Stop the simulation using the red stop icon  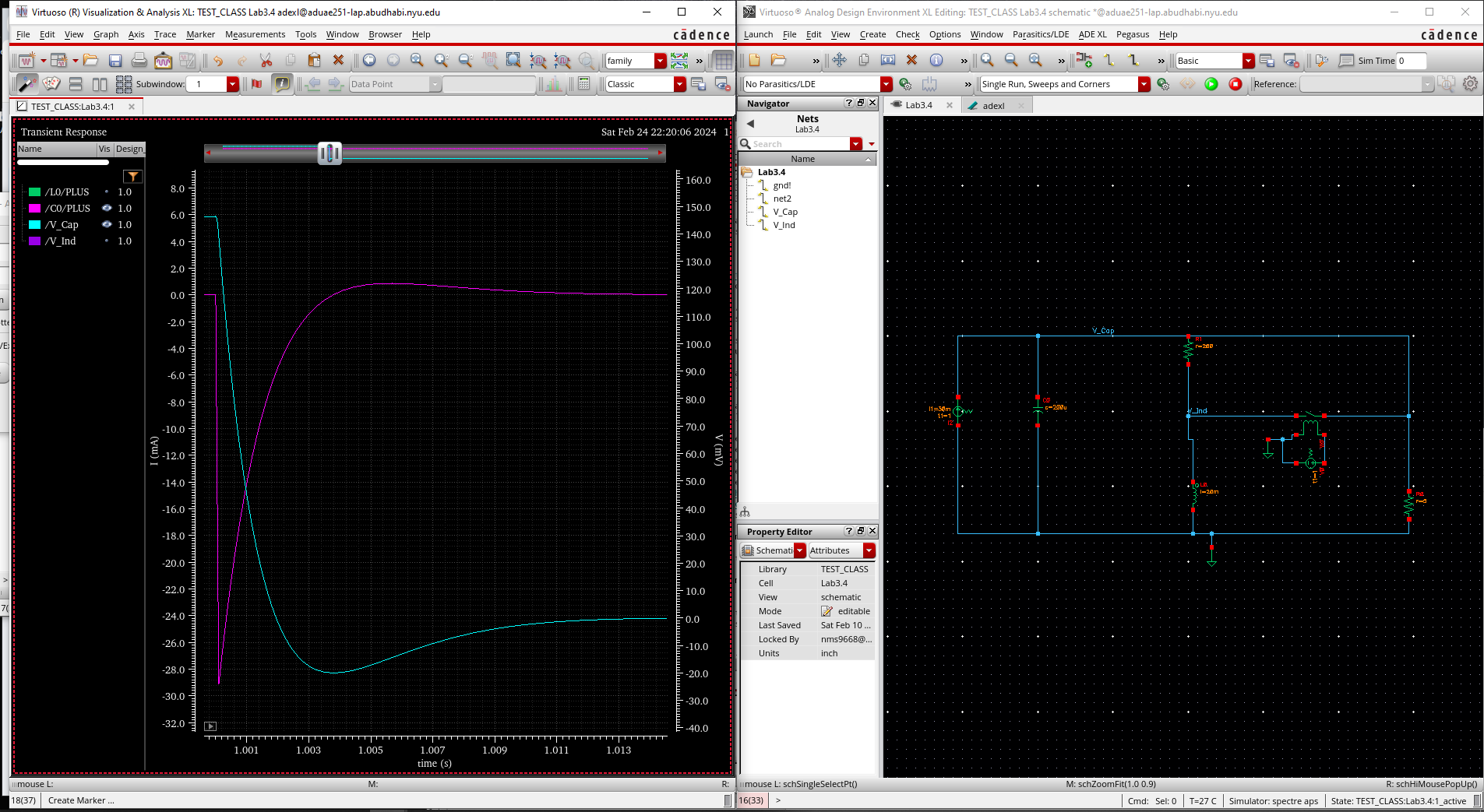coord(1235,84)
